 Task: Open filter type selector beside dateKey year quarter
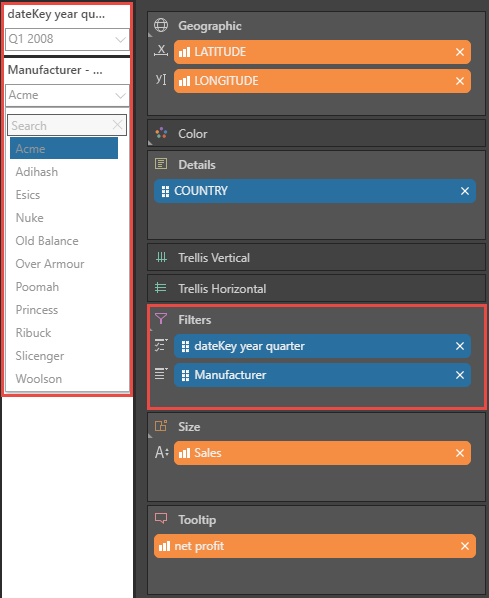click(x=161, y=345)
